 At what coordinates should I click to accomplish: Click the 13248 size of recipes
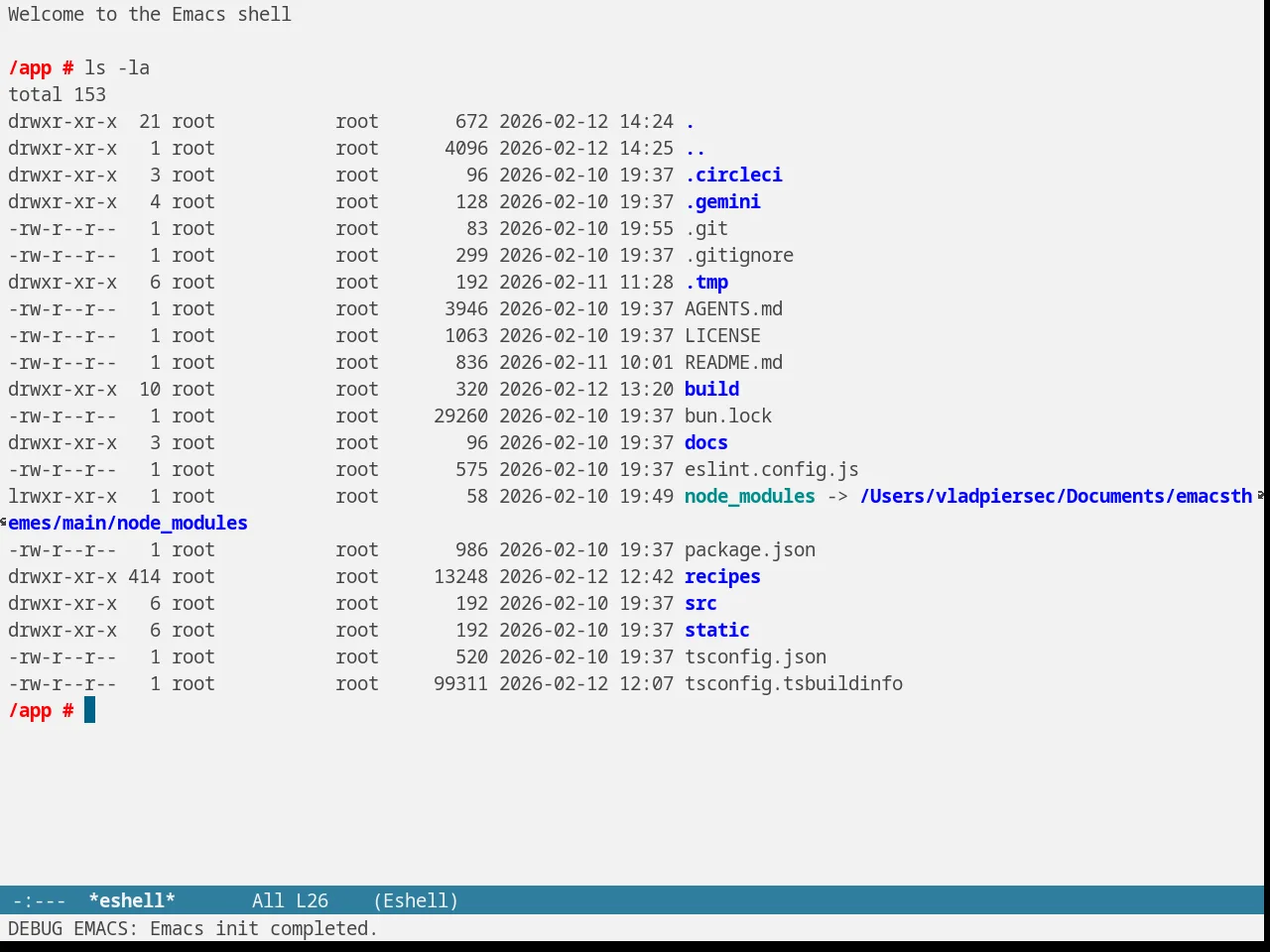[460, 577]
